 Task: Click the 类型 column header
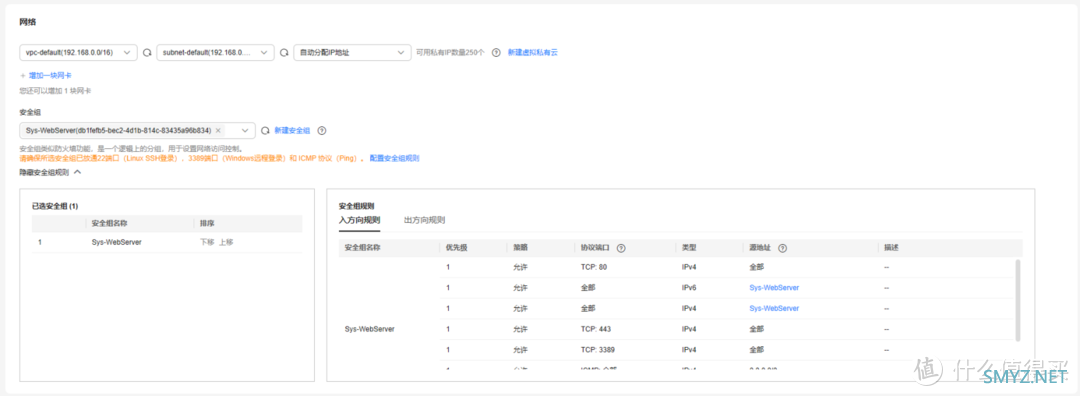point(689,248)
